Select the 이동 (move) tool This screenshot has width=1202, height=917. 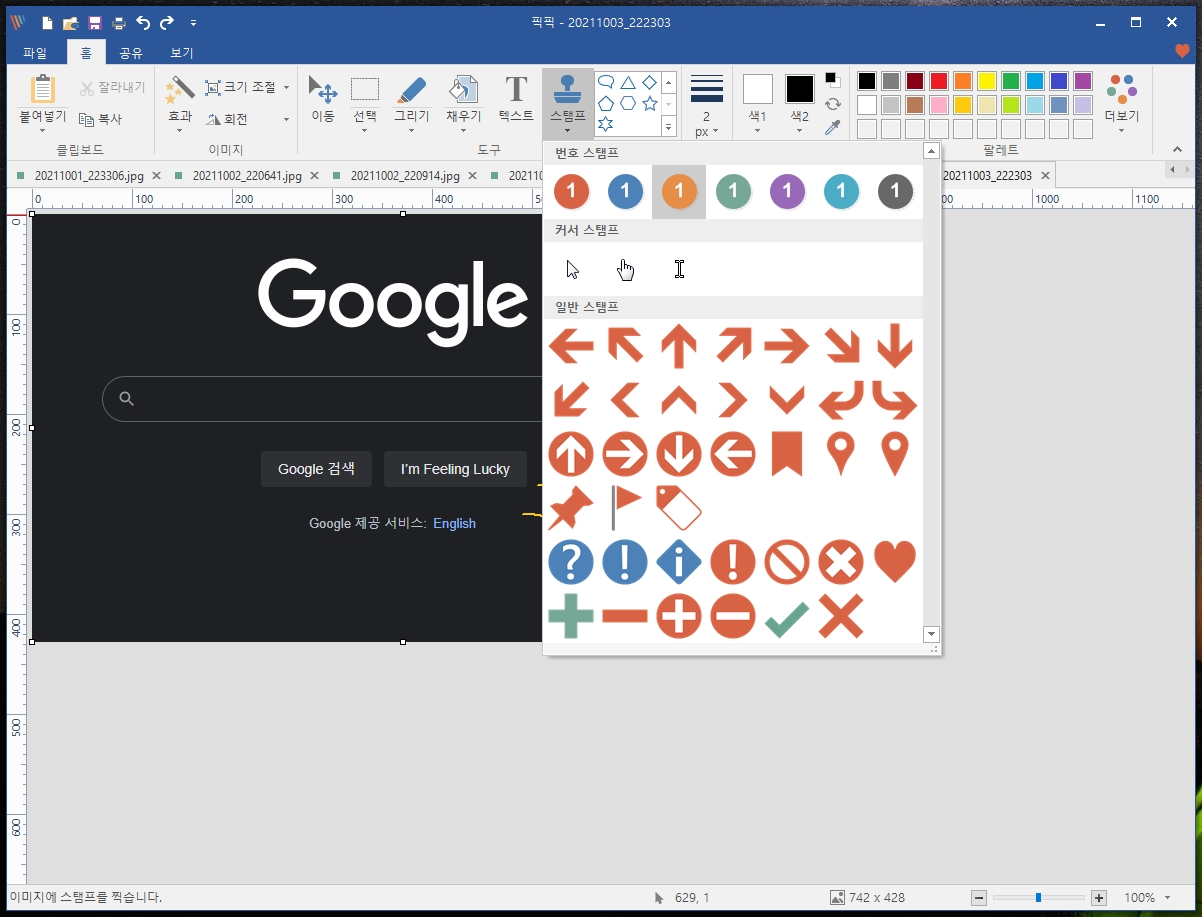[322, 99]
